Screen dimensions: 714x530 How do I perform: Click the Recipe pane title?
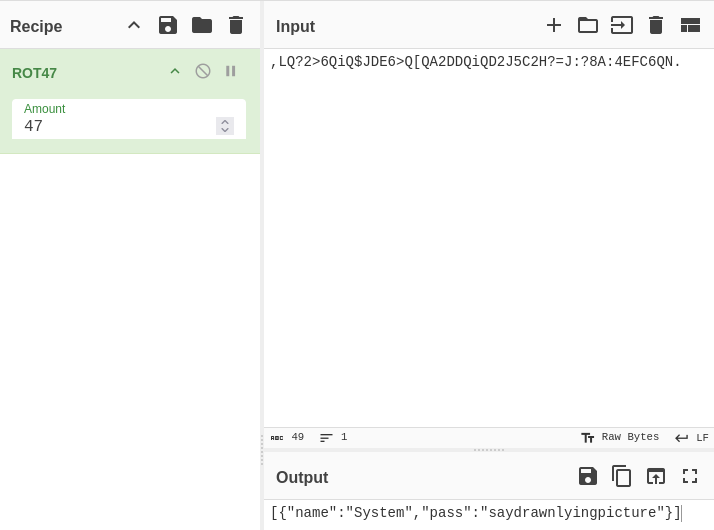[x=36, y=26]
